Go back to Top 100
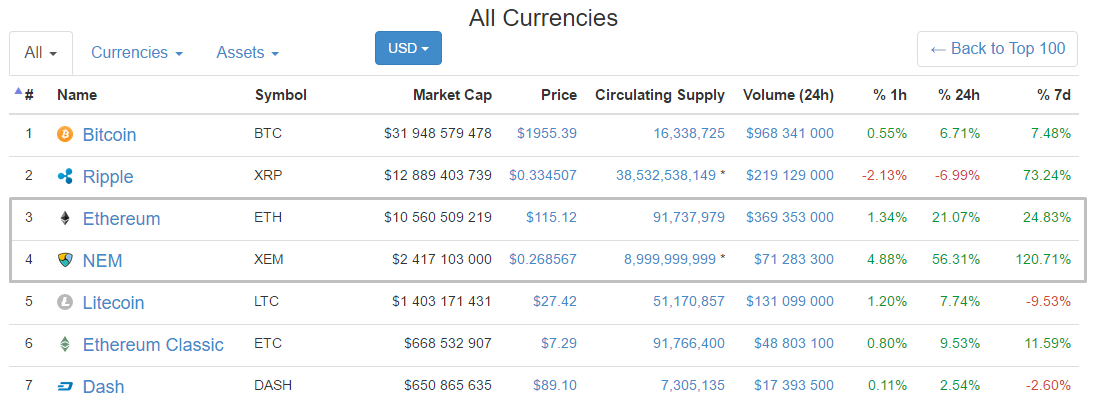Image resolution: width=1098 pixels, height=404 pixels. tap(997, 48)
